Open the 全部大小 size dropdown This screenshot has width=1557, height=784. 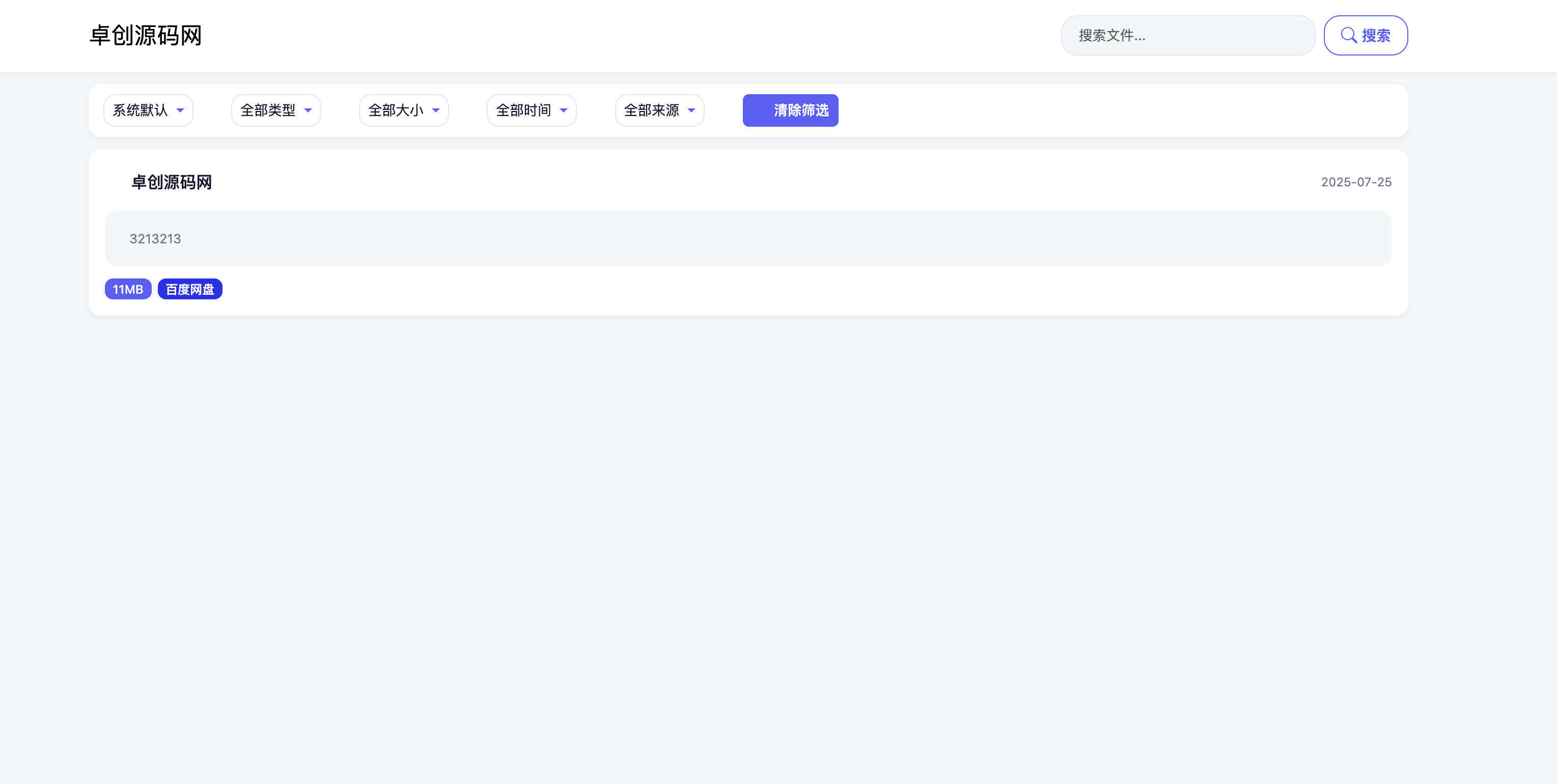point(403,110)
